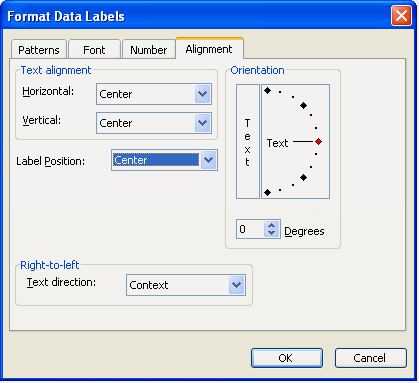The width and height of the screenshot is (419, 383).
Task: Click the red diamond orientation marker
Action: point(318,142)
